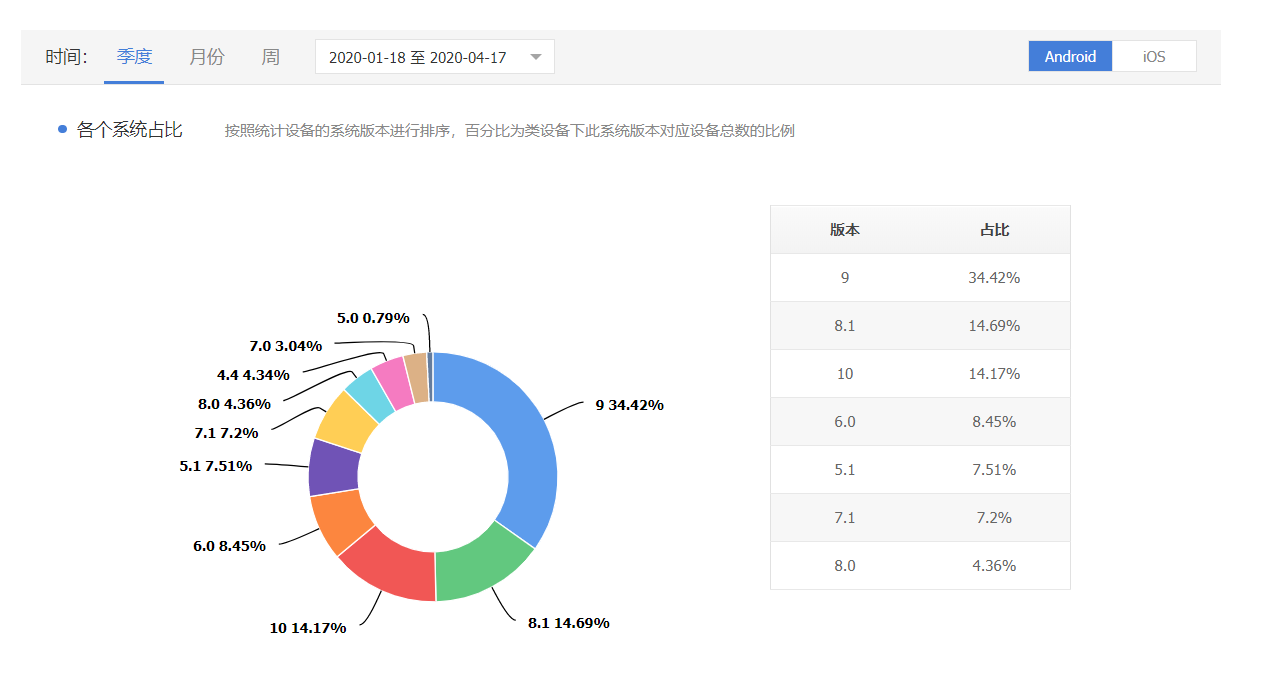This screenshot has width=1280, height=695.
Task: Click the 版本 table column header
Action: 845,229
